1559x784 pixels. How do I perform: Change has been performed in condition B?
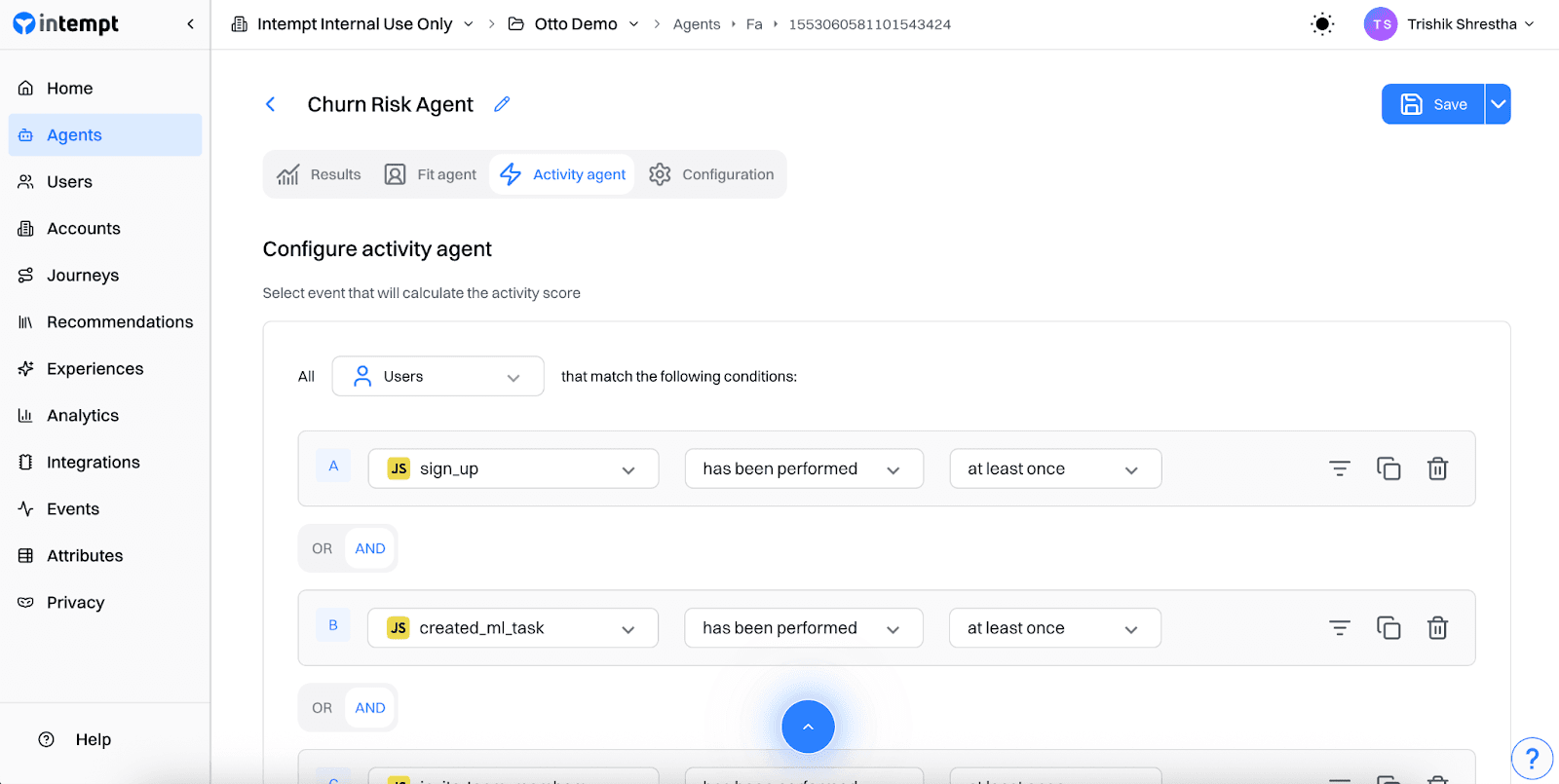(804, 628)
